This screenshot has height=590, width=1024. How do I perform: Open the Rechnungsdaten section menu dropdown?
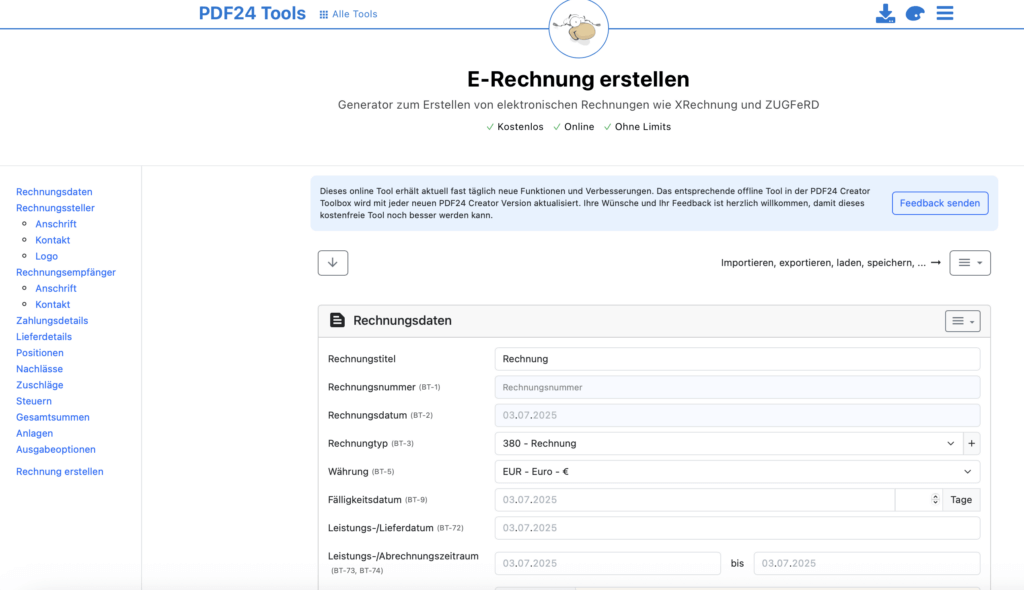click(962, 321)
